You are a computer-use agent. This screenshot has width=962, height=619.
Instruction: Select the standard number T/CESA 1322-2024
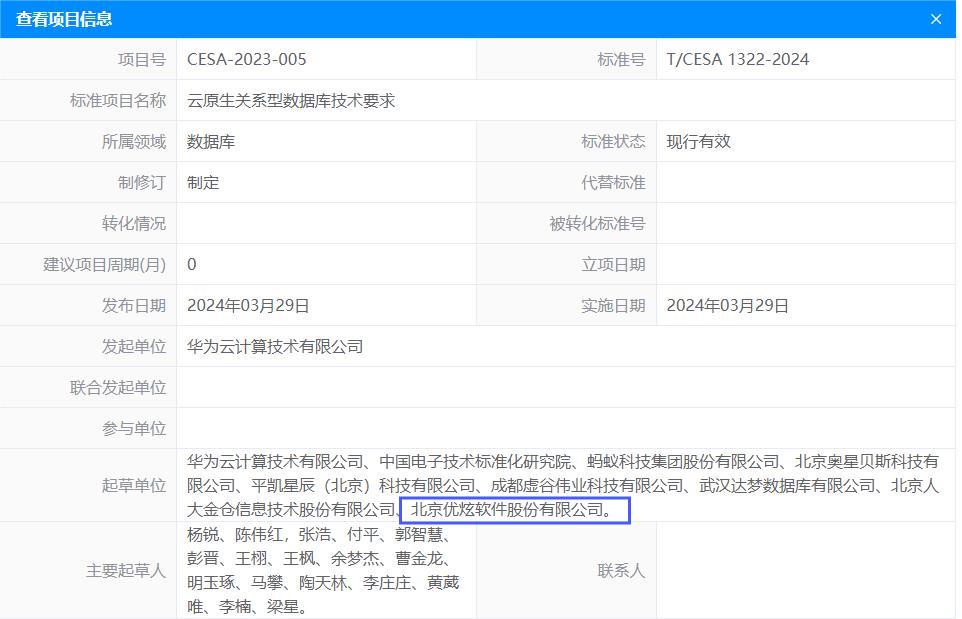pos(738,59)
